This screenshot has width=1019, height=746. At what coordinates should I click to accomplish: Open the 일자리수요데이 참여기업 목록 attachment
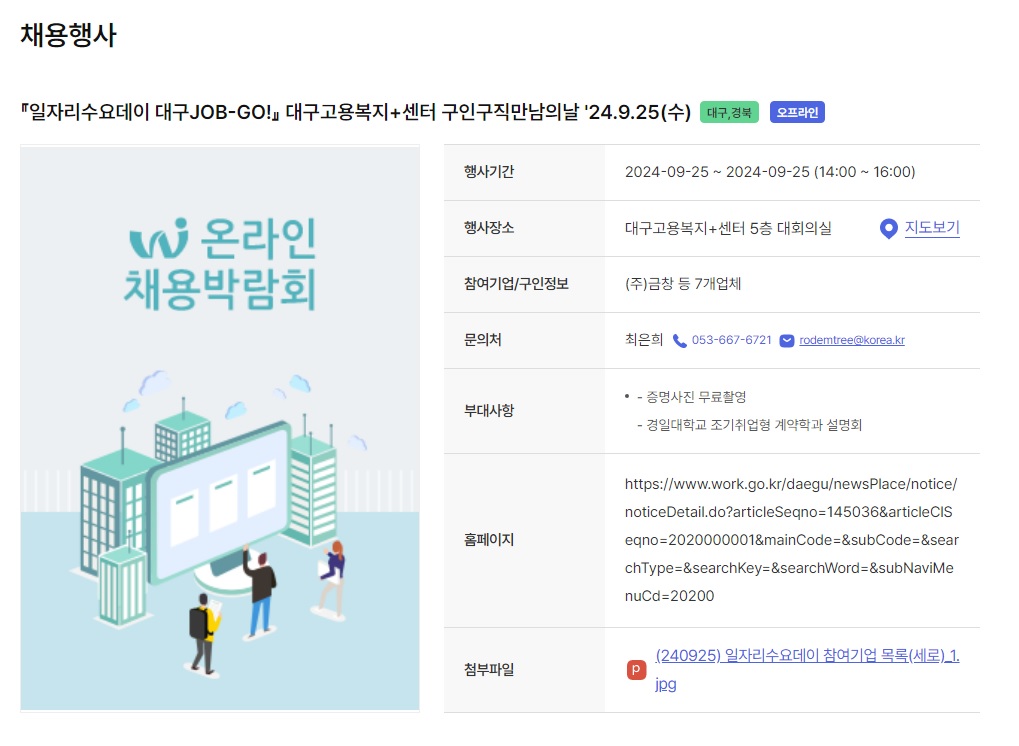(806, 657)
